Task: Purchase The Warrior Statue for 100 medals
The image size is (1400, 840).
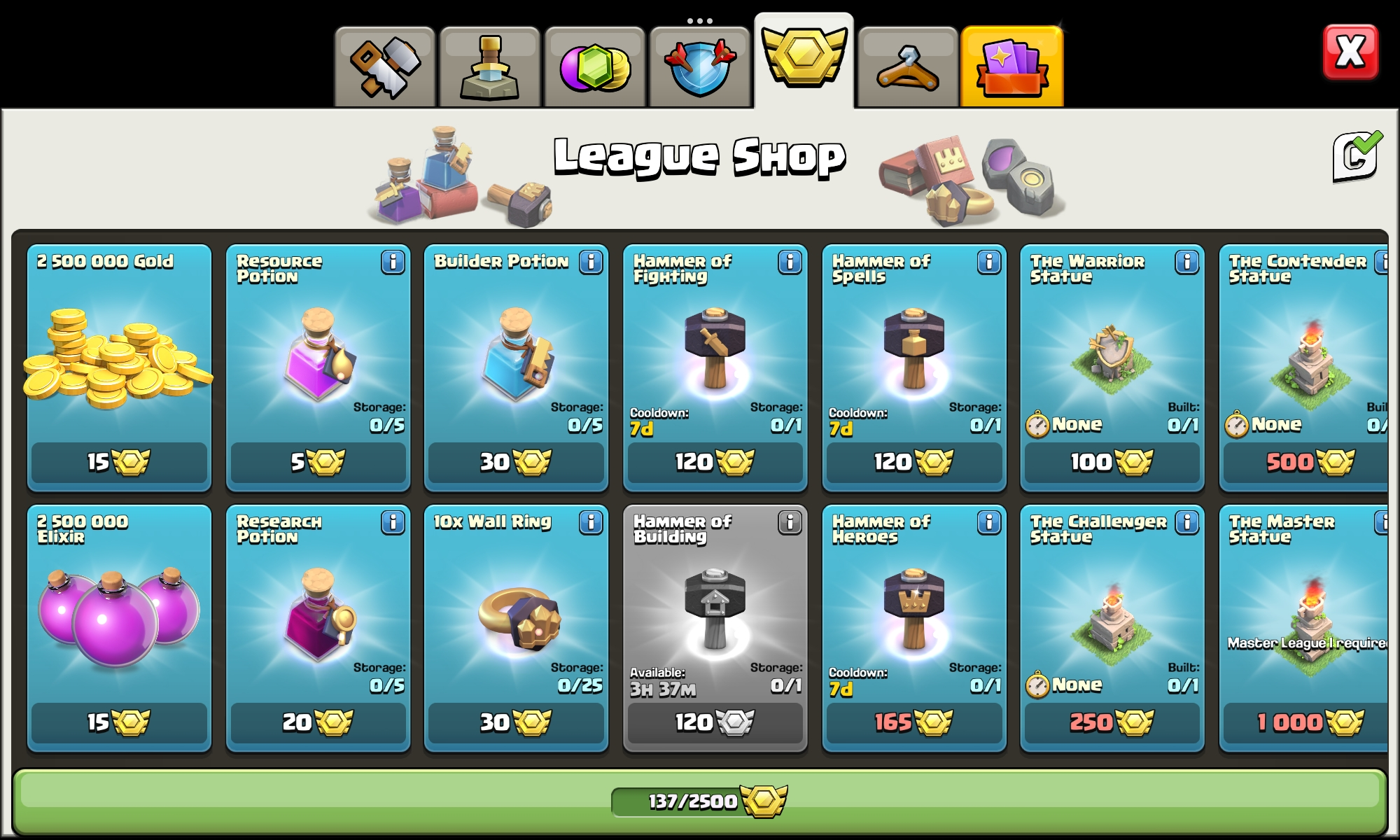Action: click(1112, 462)
